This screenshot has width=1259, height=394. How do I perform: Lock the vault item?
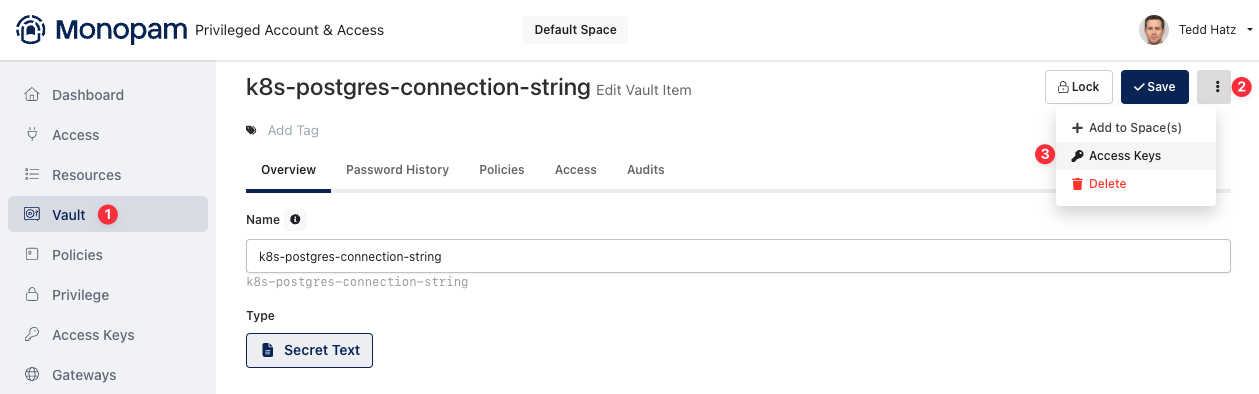click(x=1079, y=87)
